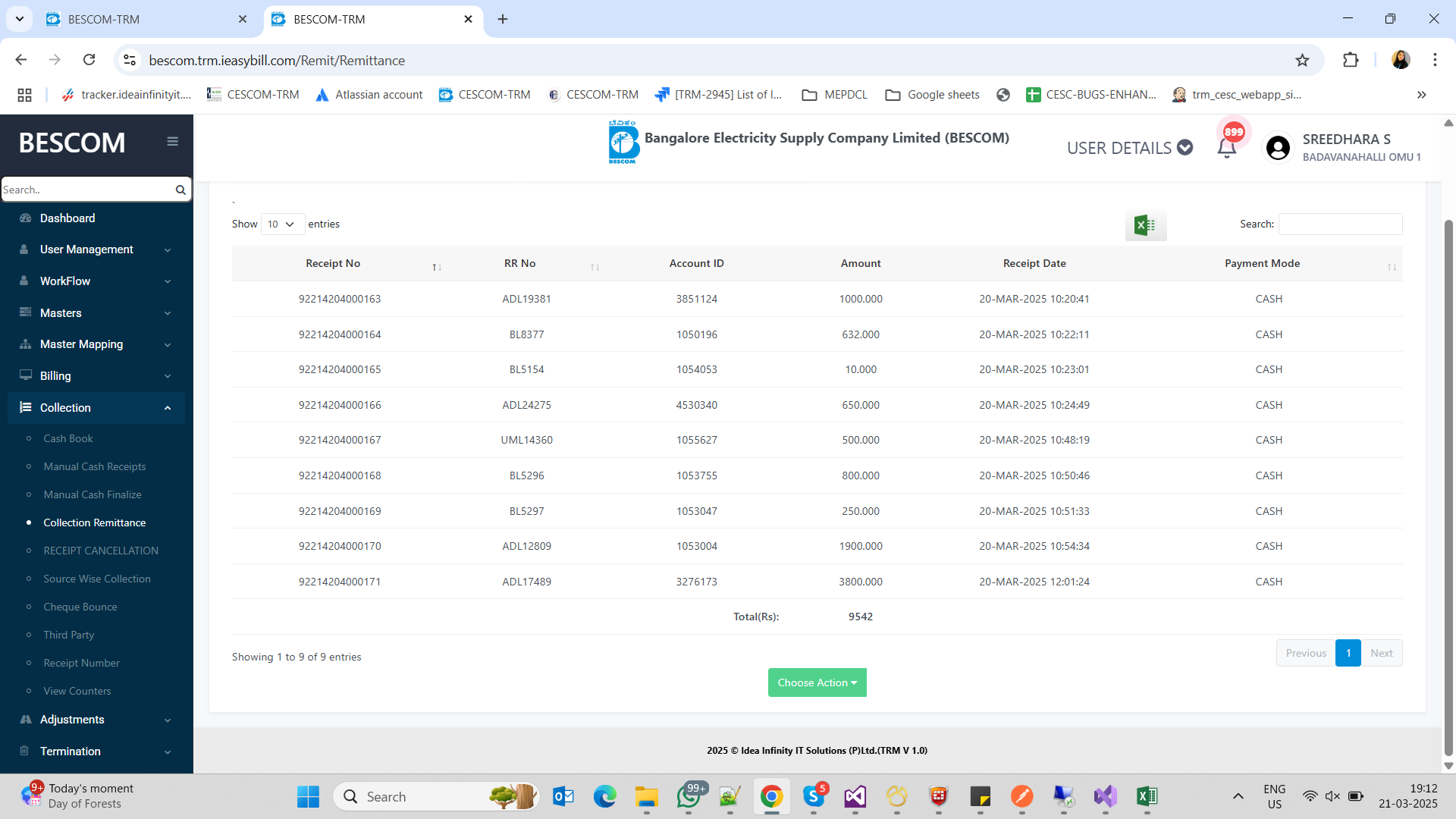The image size is (1456, 819).
Task: Launch Microsoft Edge from taskbar
Action: coord(605,796)
